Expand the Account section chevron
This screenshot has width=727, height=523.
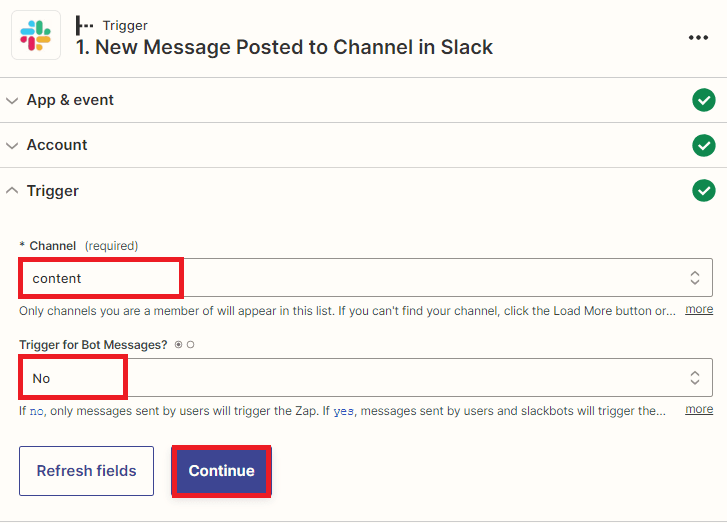[x=12, y=145]
